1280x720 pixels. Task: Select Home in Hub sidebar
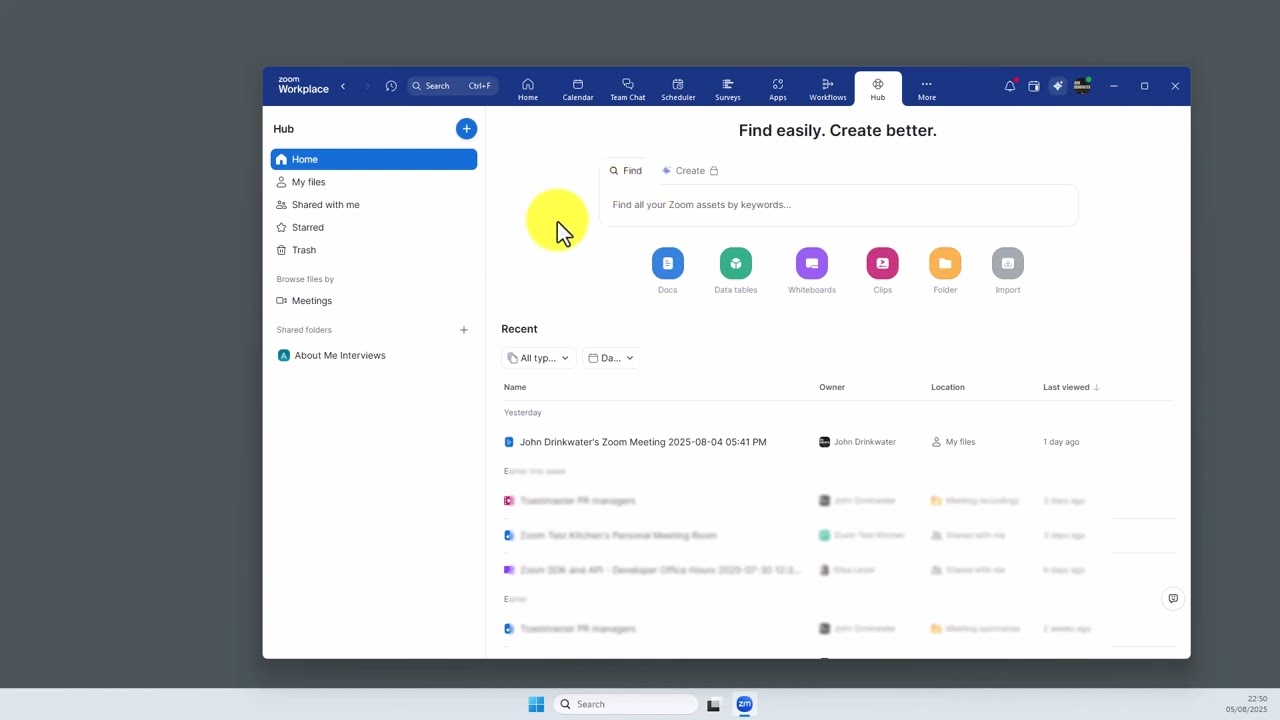tap(374, 159)
